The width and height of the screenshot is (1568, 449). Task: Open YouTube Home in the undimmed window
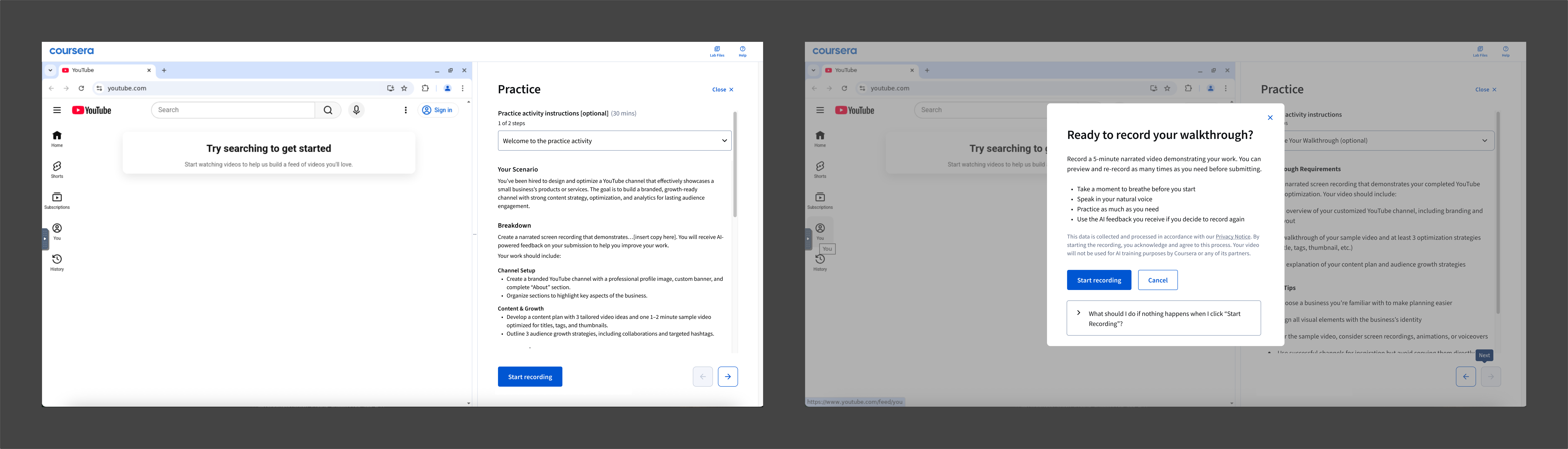click(x=57, y=139)
